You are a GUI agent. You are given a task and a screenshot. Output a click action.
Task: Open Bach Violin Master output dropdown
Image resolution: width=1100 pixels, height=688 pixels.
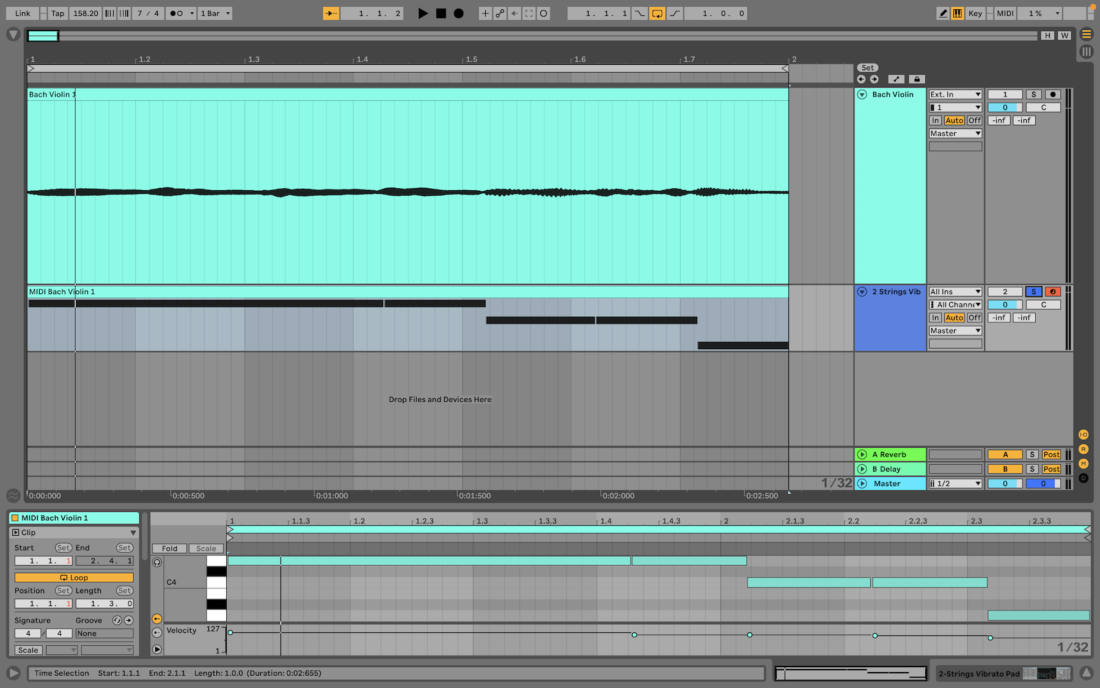pyautogui.click(x=955, y=133)
